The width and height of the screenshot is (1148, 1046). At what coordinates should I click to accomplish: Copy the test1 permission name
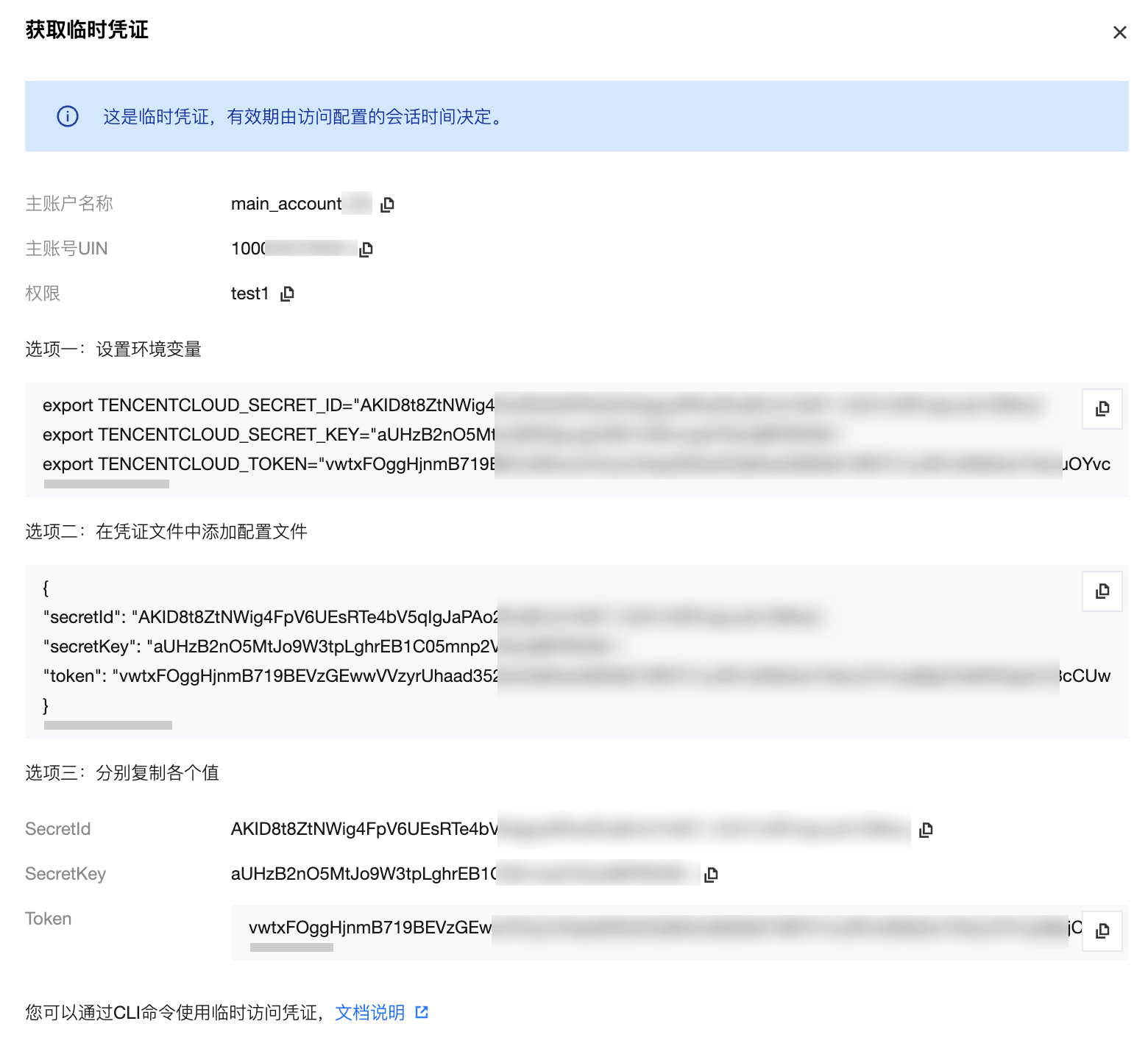(x=287, y=294)
